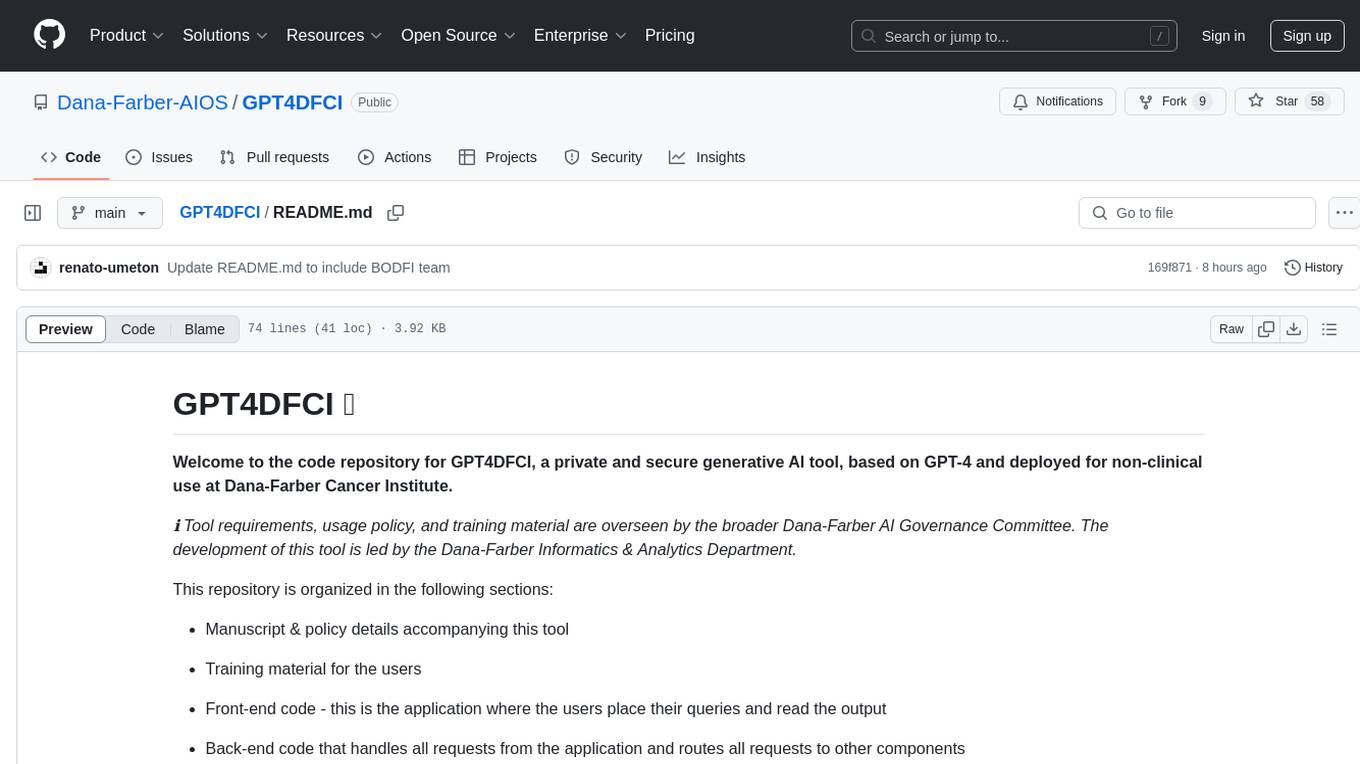Select the Issues tab
1360x764 pixels.
point(159,157)
